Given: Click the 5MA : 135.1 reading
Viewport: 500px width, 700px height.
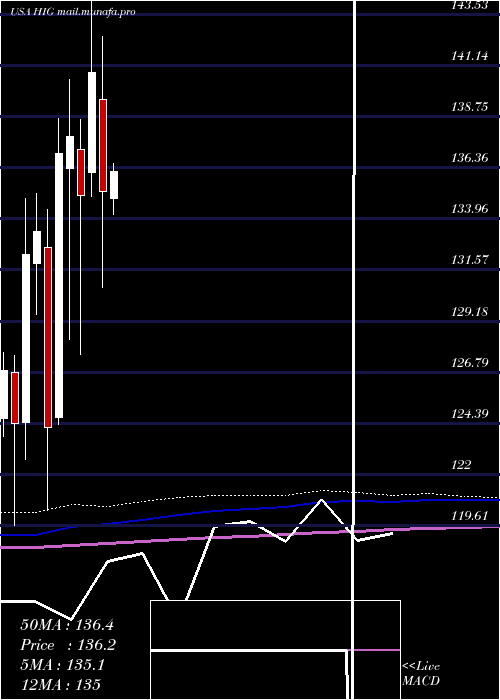Looking at the screenshot, I should (62, 665).
